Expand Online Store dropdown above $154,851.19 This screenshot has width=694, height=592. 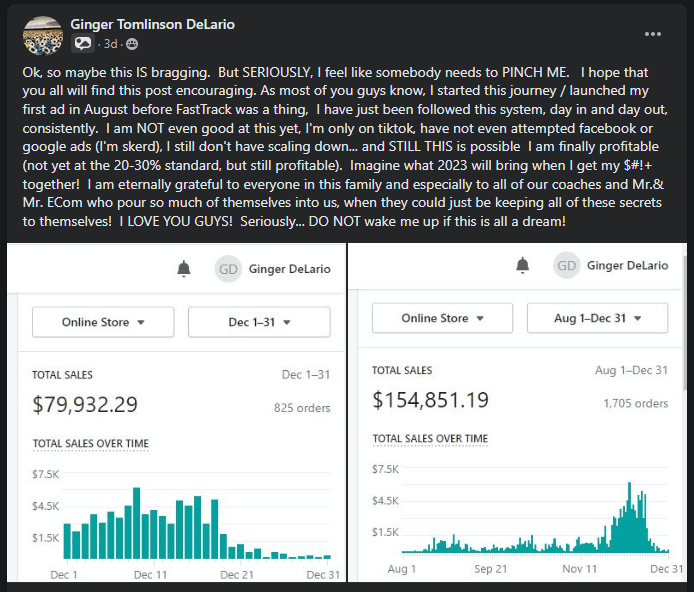[x=441, y=318]
